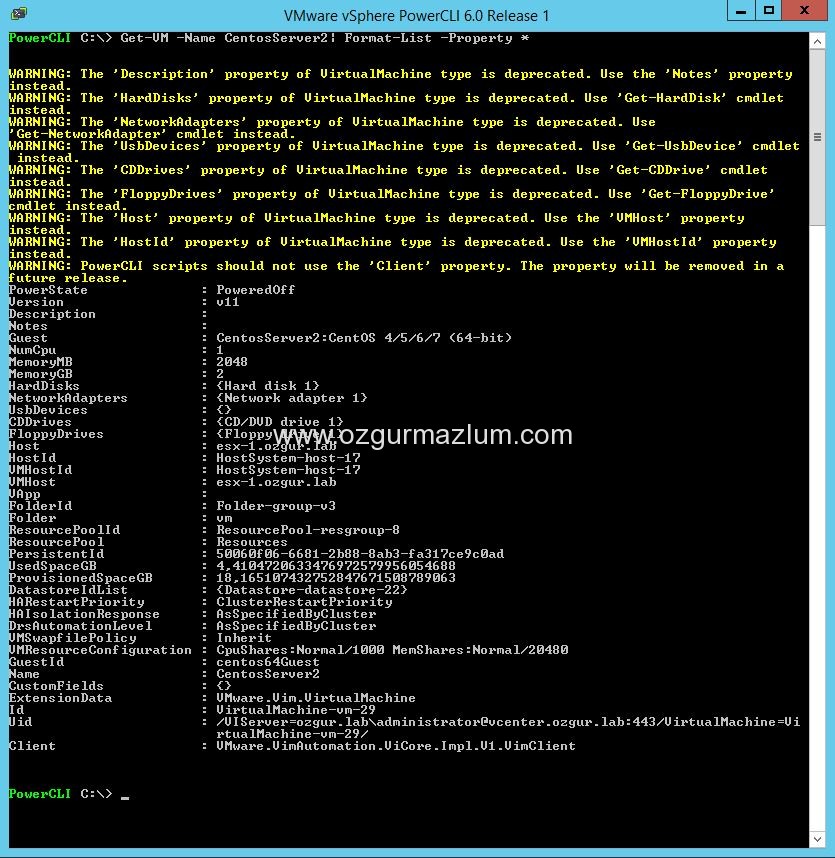The width and height of the screenshot is (835, 858).
Task: Click the value '{CD/DVD drive 1}'
Action: [280, 422]
